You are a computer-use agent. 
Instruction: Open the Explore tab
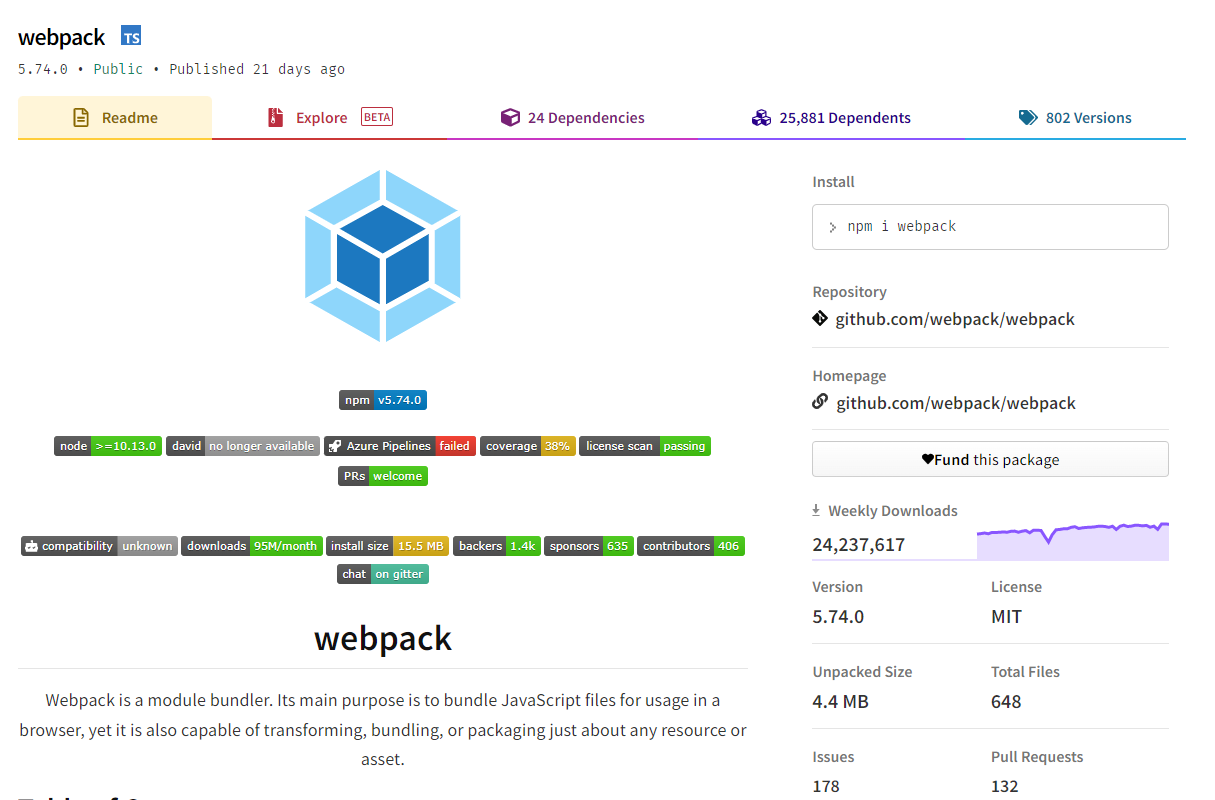(x=330, y=118)
